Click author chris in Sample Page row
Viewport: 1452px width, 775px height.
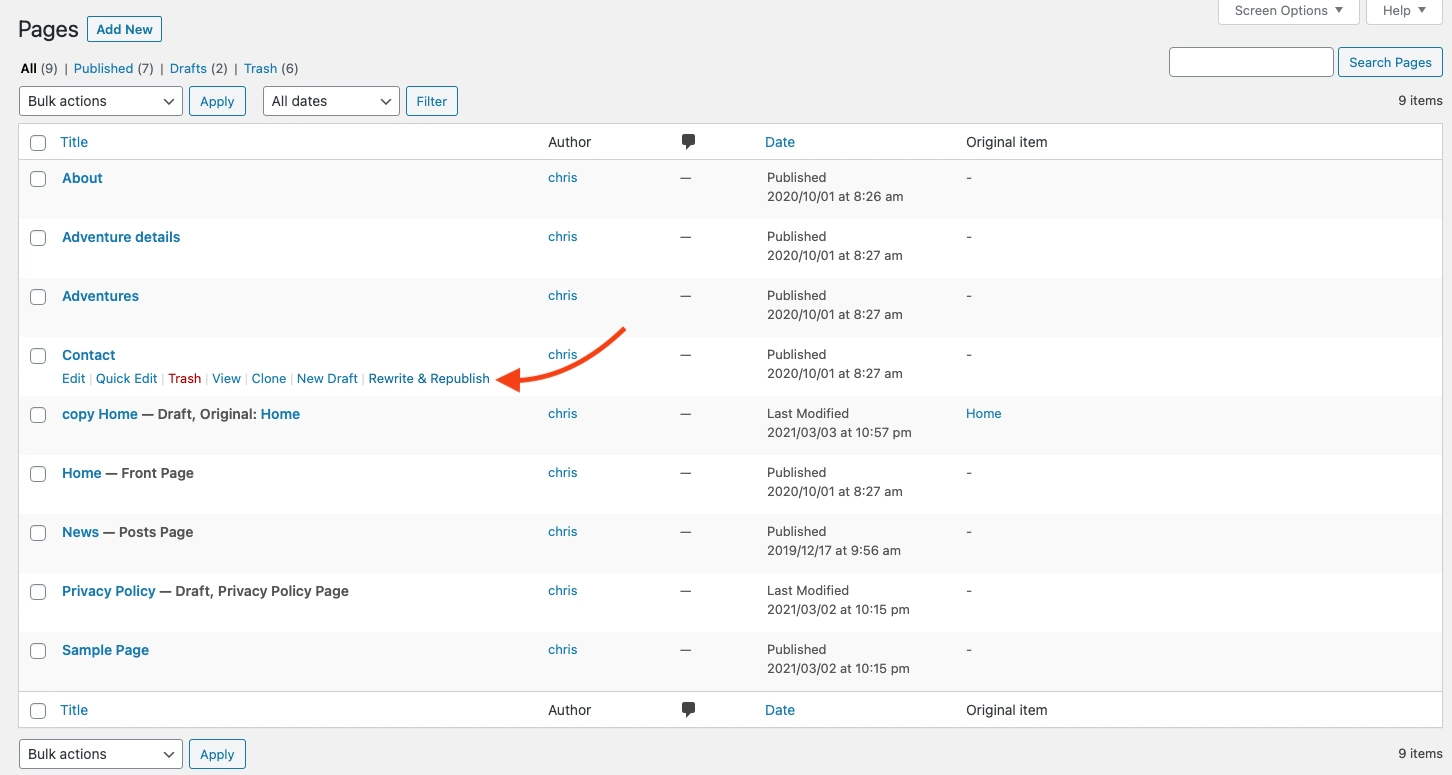pos(563,649)
